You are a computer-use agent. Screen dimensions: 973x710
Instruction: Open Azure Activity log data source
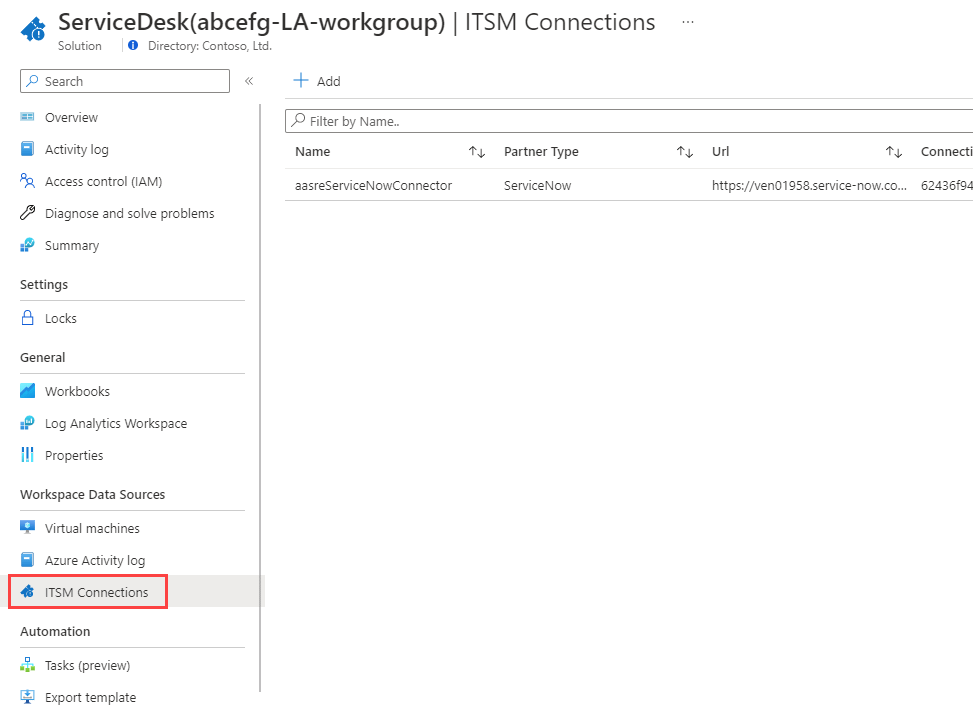[x=95, y=560]
